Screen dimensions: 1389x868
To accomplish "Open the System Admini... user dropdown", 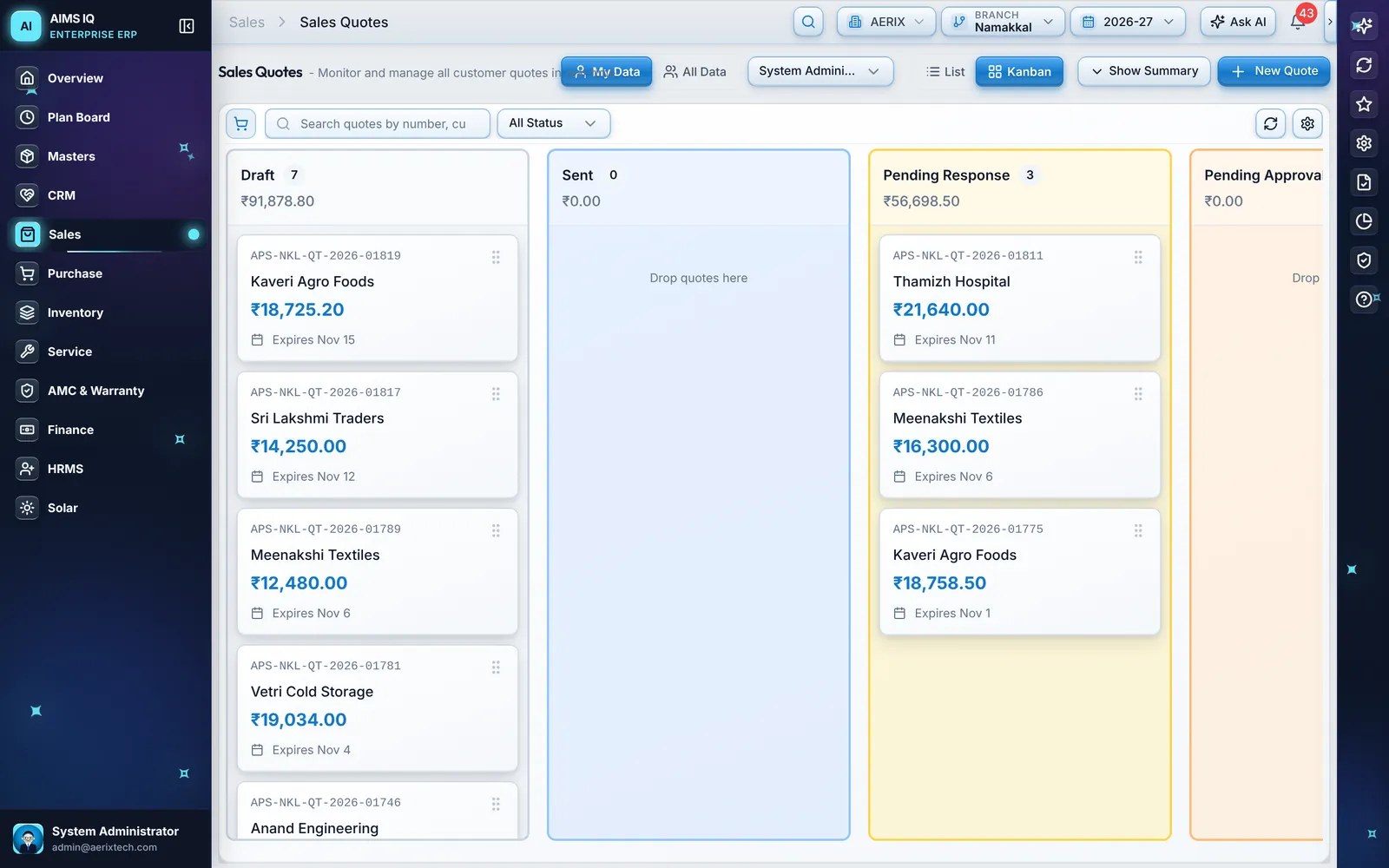I will (x=820, y=71).
